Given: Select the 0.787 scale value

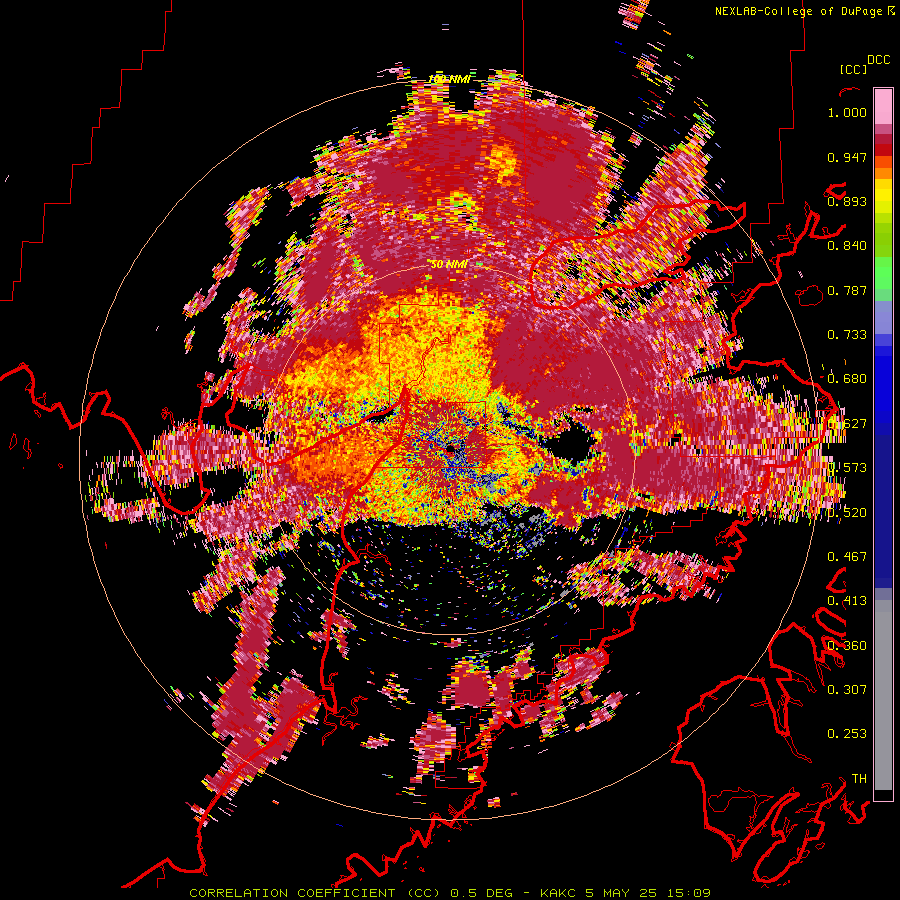Looking at the screenshot, I should 847,290.
